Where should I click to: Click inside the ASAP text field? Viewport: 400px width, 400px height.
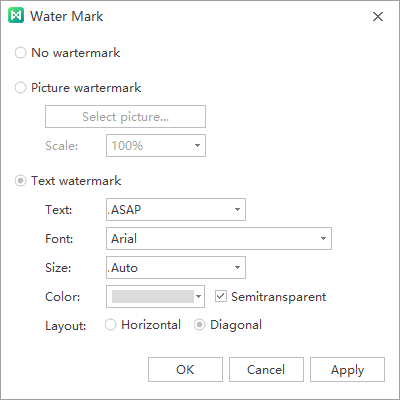169,210
